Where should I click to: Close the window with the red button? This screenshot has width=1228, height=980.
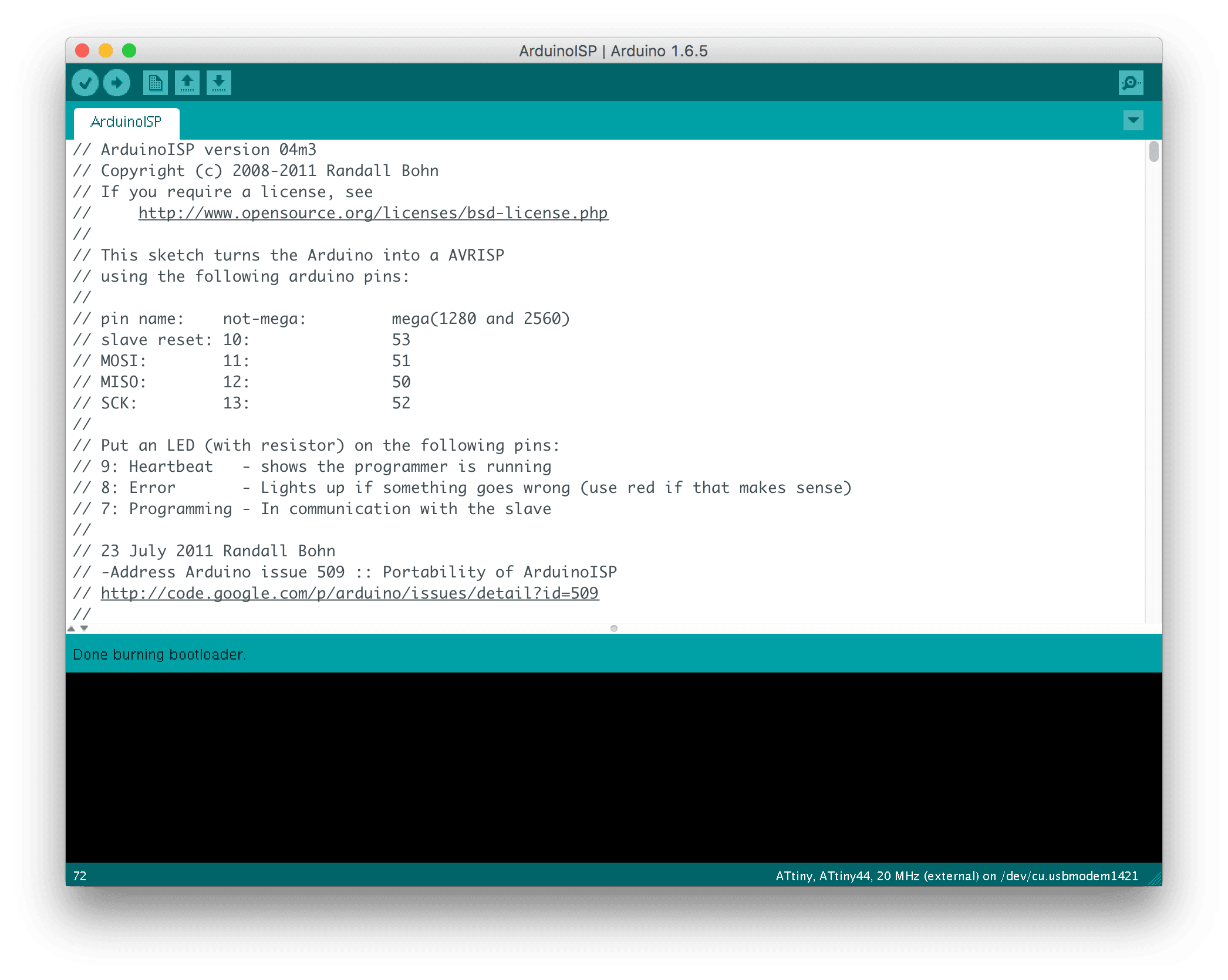point(82,50)
